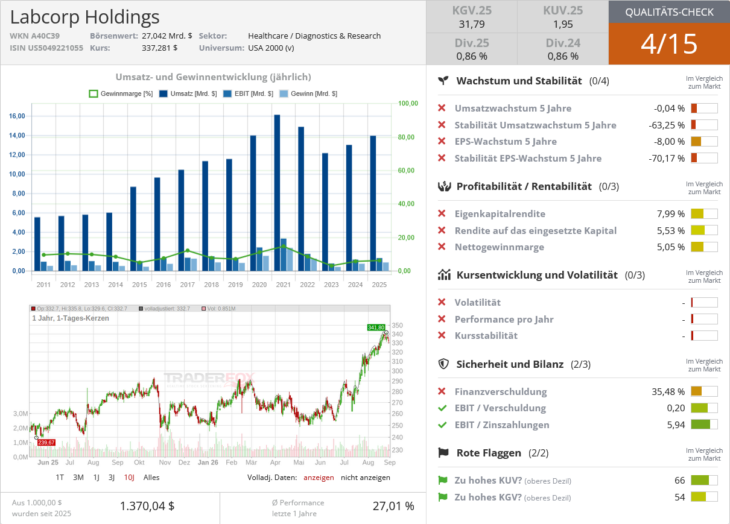
Task: Click market comparison bar for EBIT / Zinszahlungen
Action: pos(704,424)
